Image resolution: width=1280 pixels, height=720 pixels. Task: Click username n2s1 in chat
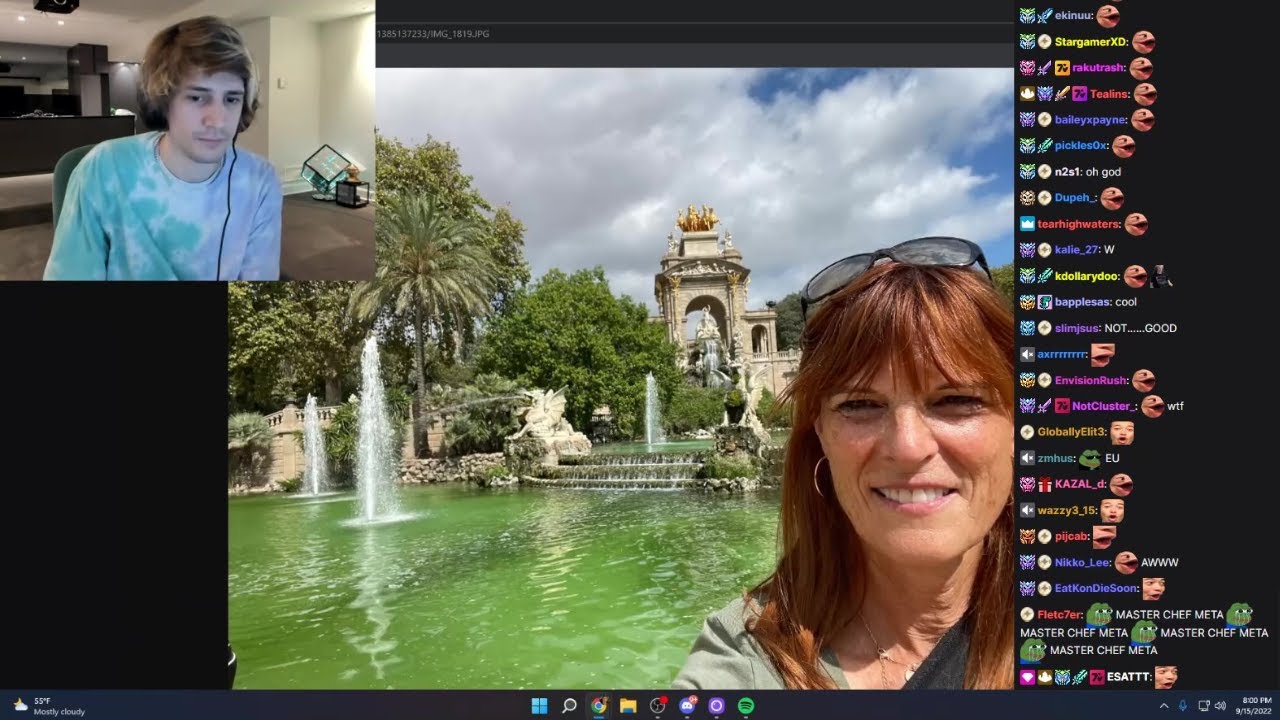1067,172
